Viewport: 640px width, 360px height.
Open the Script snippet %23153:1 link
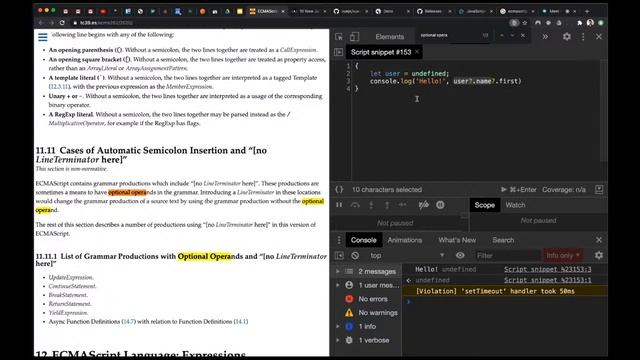(x=547, y=280)
